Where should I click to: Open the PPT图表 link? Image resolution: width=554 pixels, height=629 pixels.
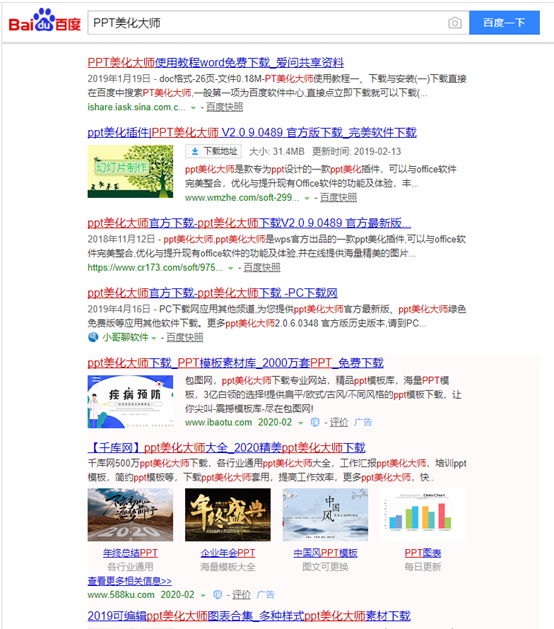tap(423, 553)
